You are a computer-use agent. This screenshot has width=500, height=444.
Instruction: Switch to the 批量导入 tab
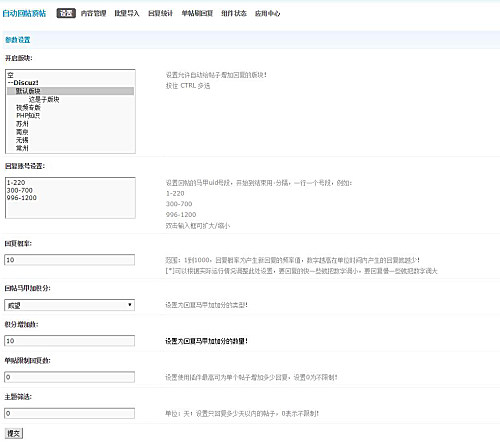pos(127,13)
